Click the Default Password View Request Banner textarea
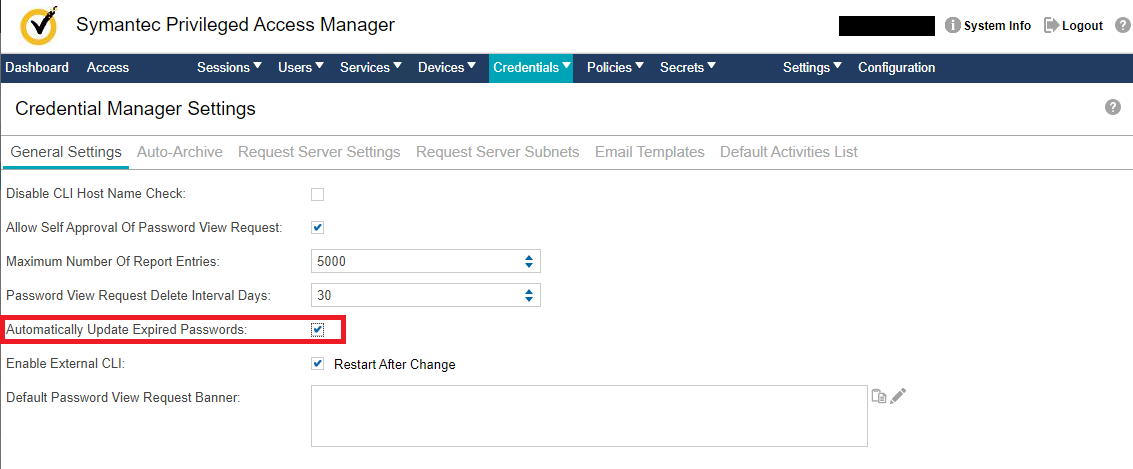 point(589,416)
